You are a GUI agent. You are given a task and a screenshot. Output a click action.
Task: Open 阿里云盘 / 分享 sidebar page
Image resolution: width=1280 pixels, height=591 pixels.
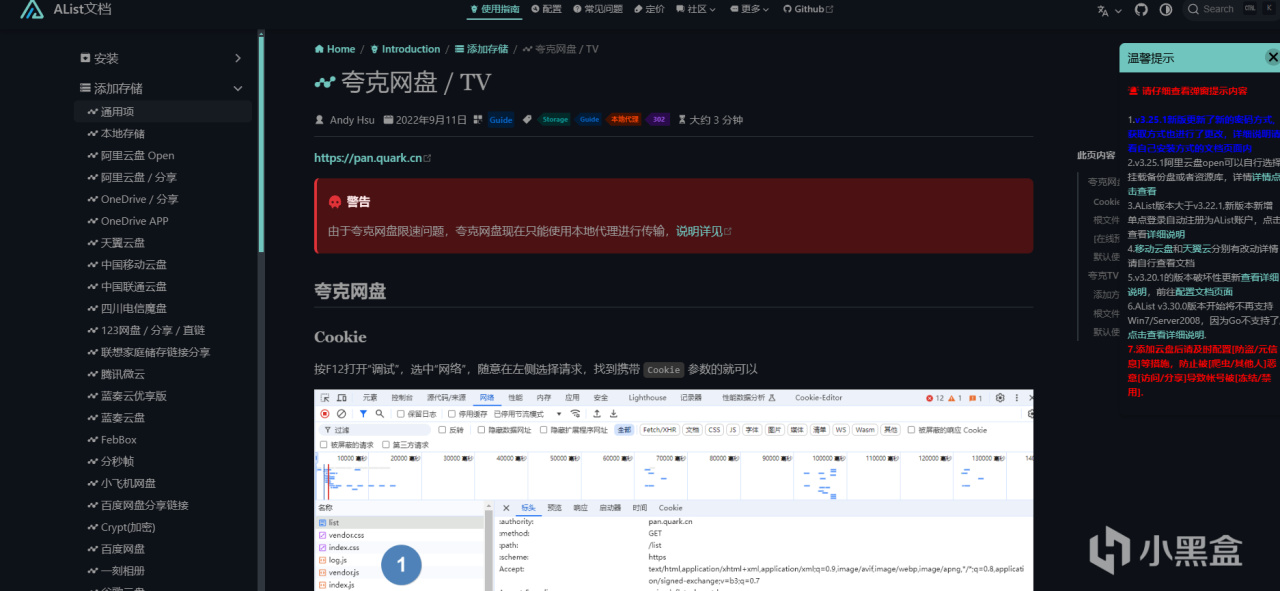162,177
